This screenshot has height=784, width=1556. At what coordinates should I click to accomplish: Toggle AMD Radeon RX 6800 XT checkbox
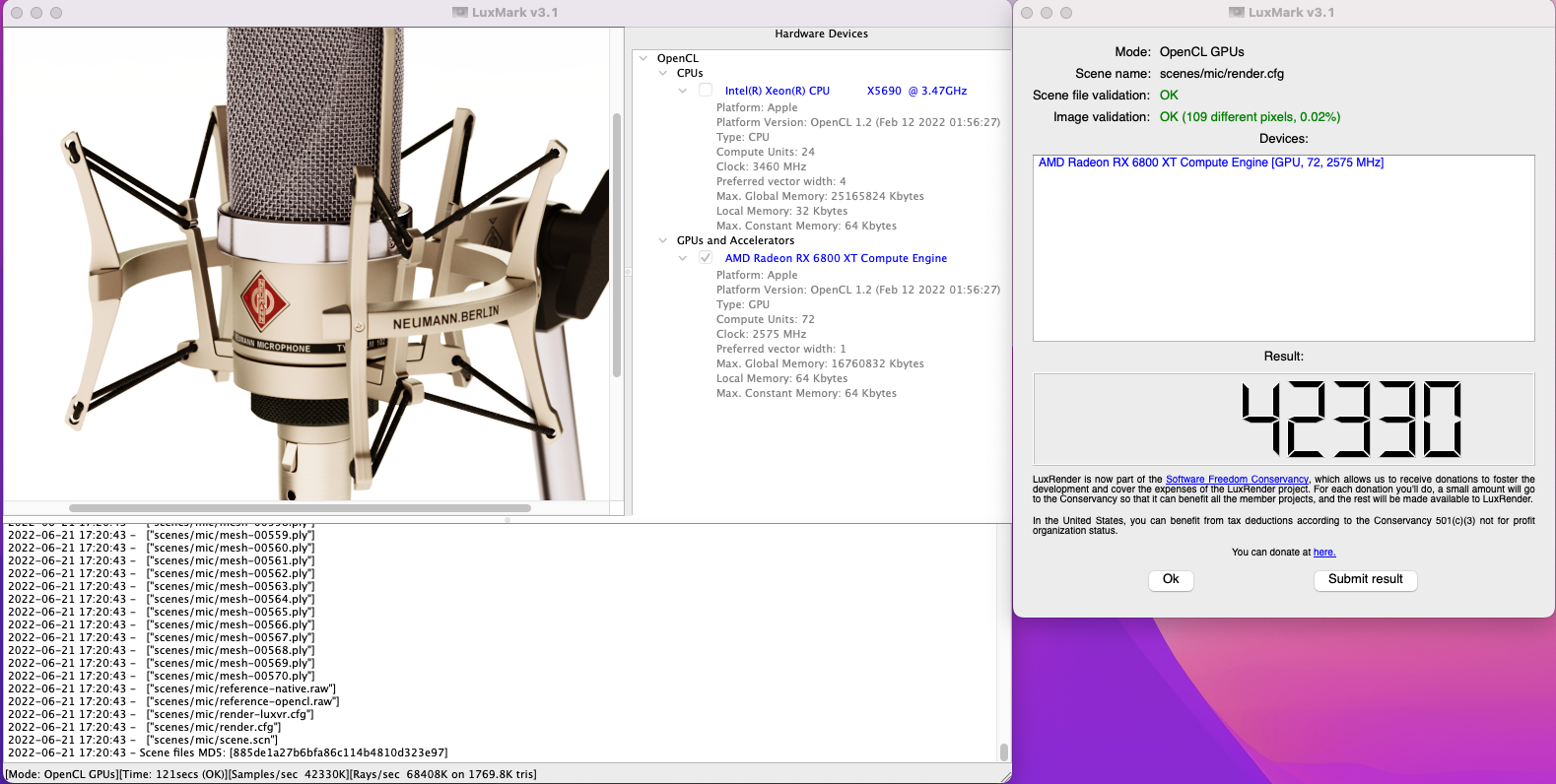(x=706, y=257)
